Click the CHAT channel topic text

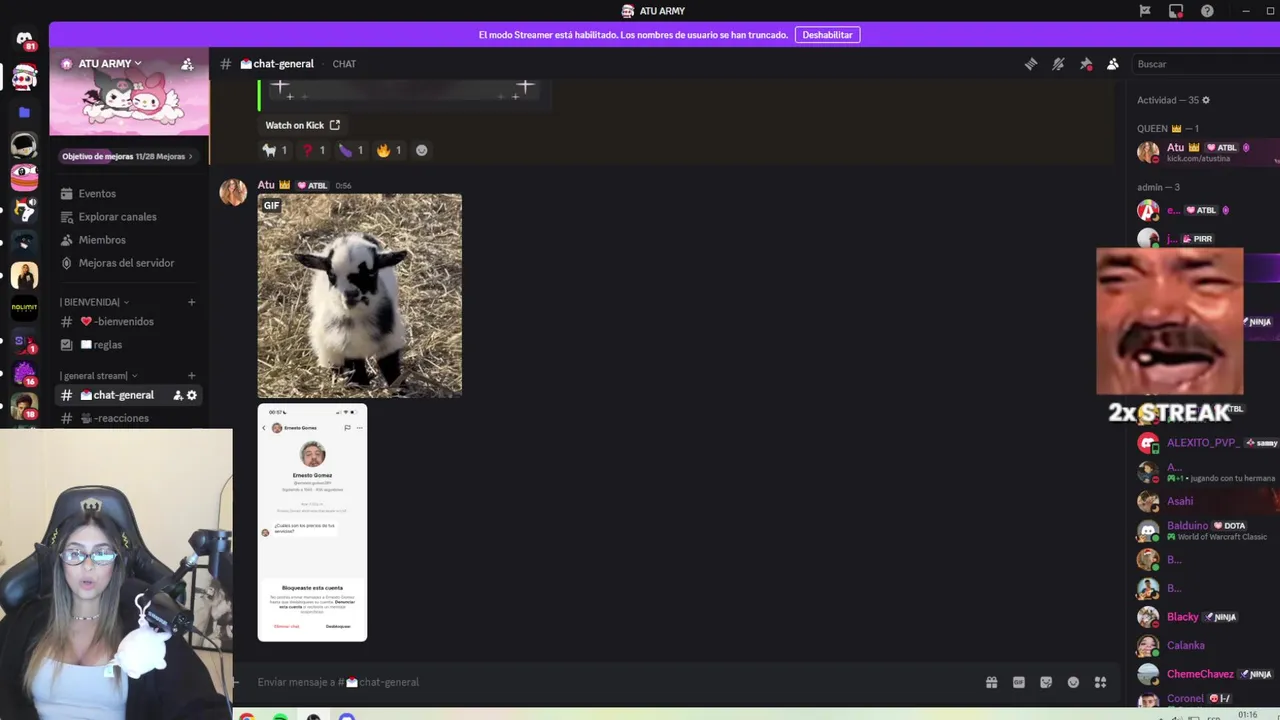pos(344,64)
